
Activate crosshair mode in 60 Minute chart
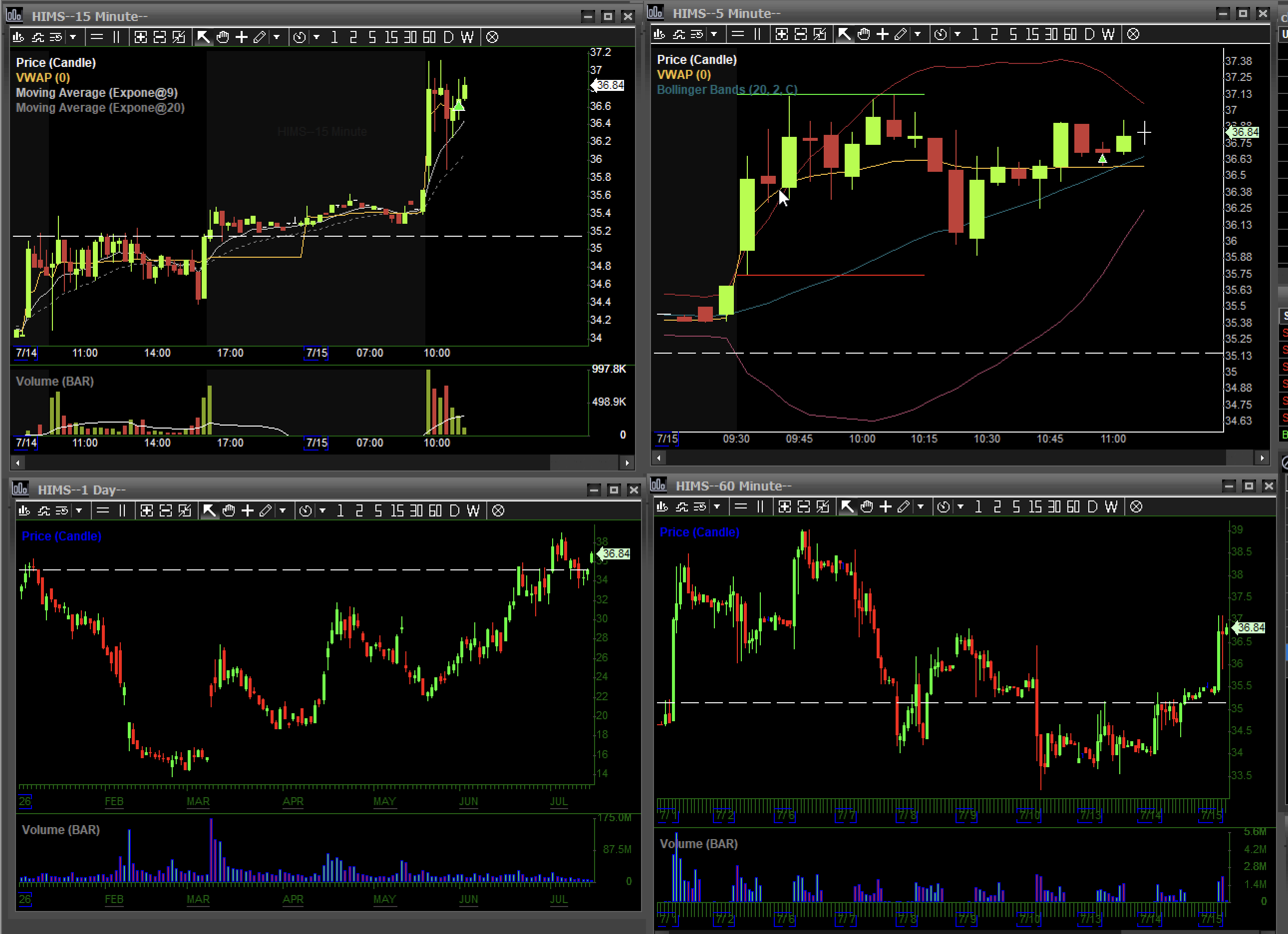coord(885,507)
